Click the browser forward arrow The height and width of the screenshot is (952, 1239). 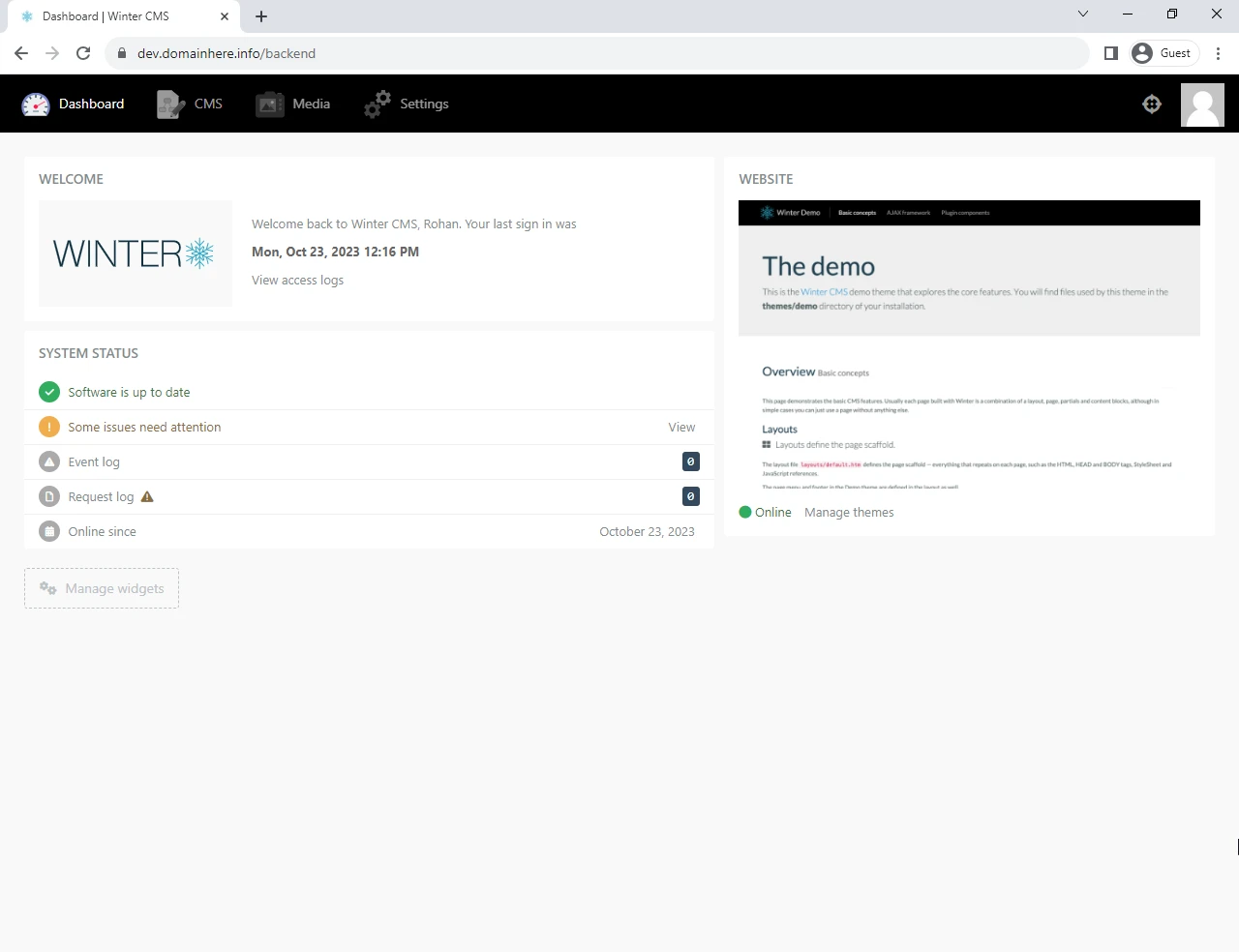click(x=52, y=53)
